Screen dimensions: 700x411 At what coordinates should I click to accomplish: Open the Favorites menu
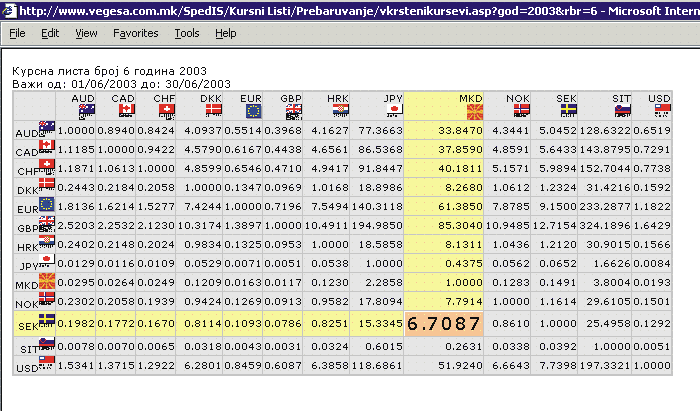point(135,33)
